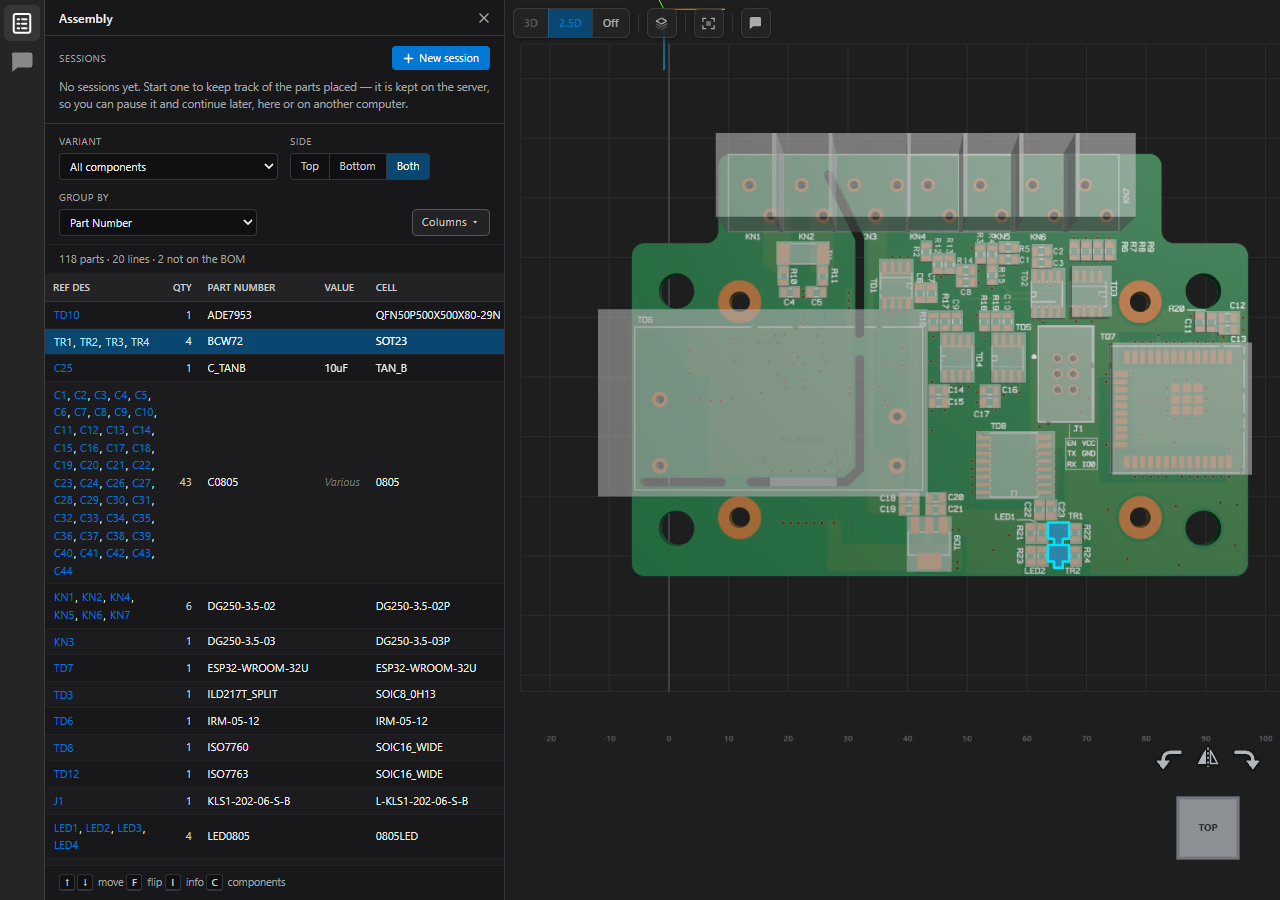Open the comments panel in left sidebar

tap(22, 62)
